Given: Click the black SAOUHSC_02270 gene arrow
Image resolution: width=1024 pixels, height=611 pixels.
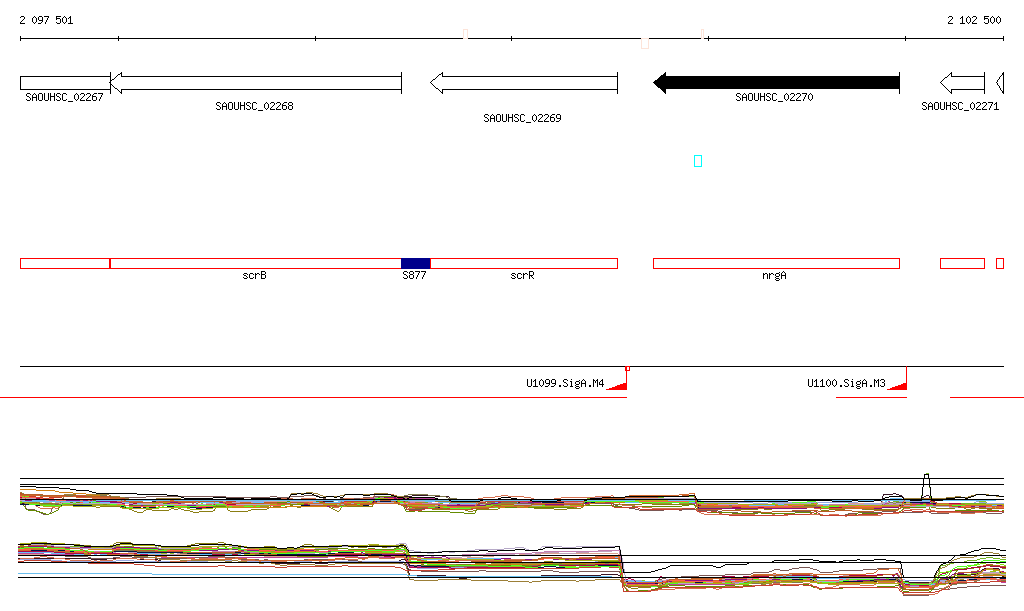Looking at the screenshot, I should pyautogui.click(x=776, y=83).
